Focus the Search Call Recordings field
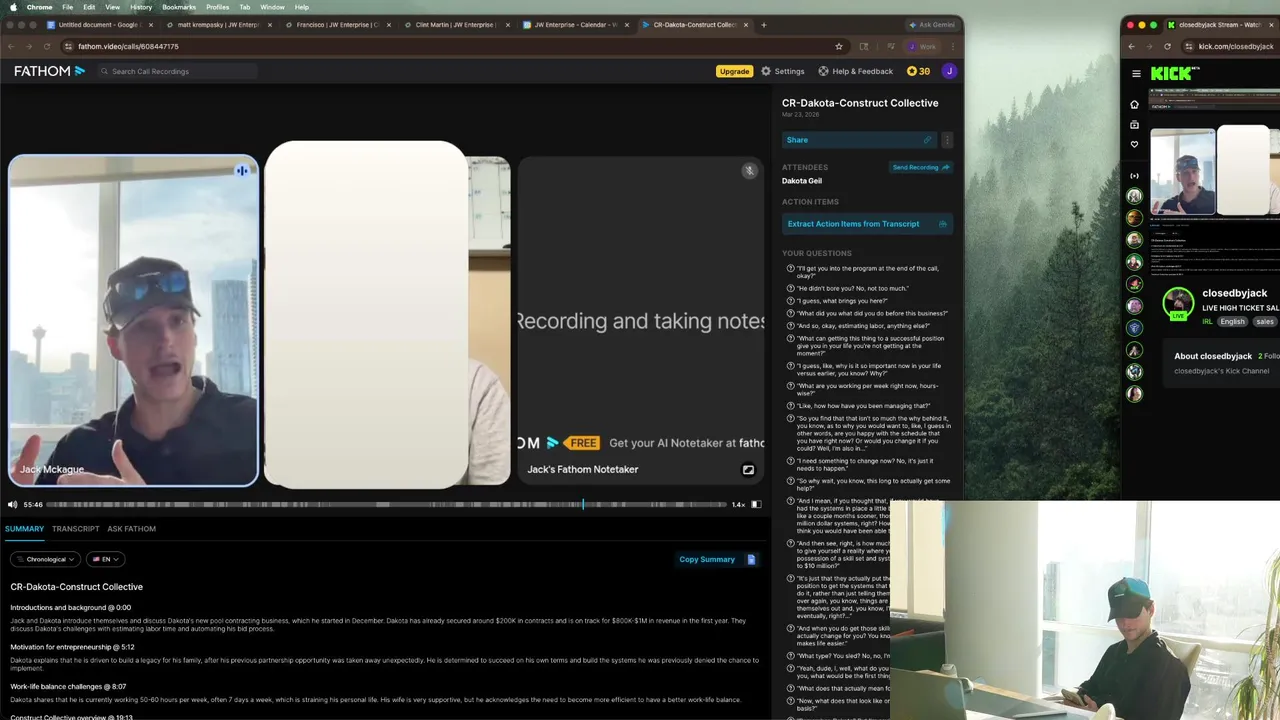Image resolution: width=1280 pixels, height=720 pixels. pos(178,71)
